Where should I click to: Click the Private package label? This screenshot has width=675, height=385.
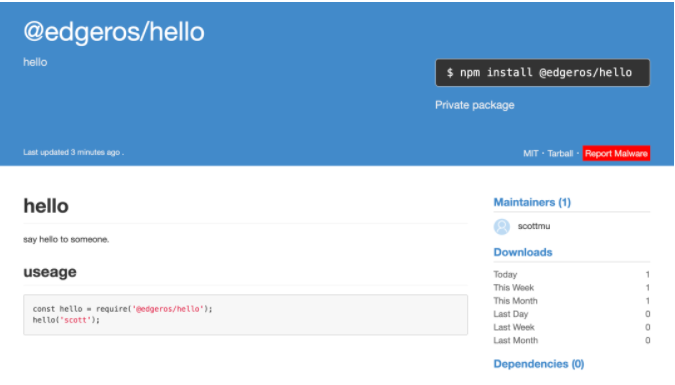(x=474, y=105)
